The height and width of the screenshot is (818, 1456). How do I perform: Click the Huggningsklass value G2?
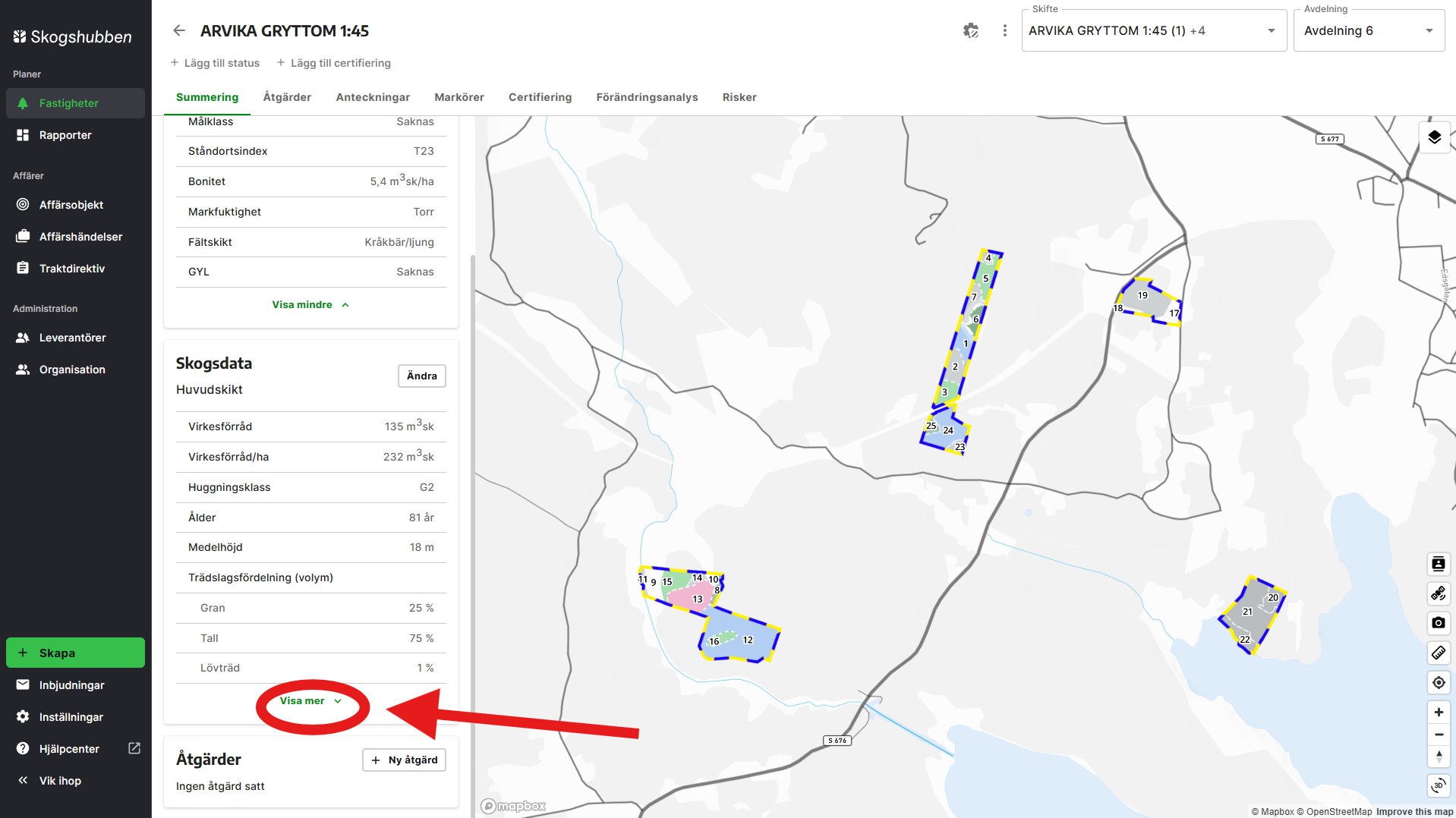point(427,487)
